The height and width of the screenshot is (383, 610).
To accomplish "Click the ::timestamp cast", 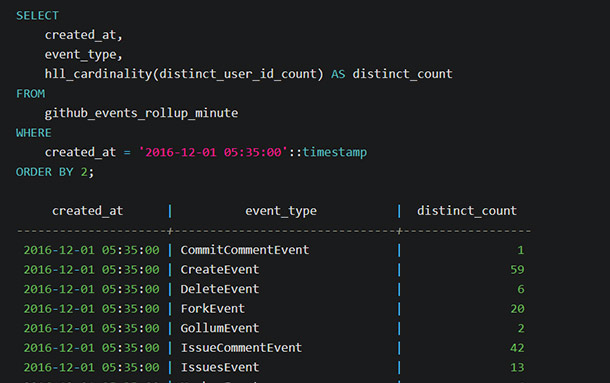I will pos(328,152).
